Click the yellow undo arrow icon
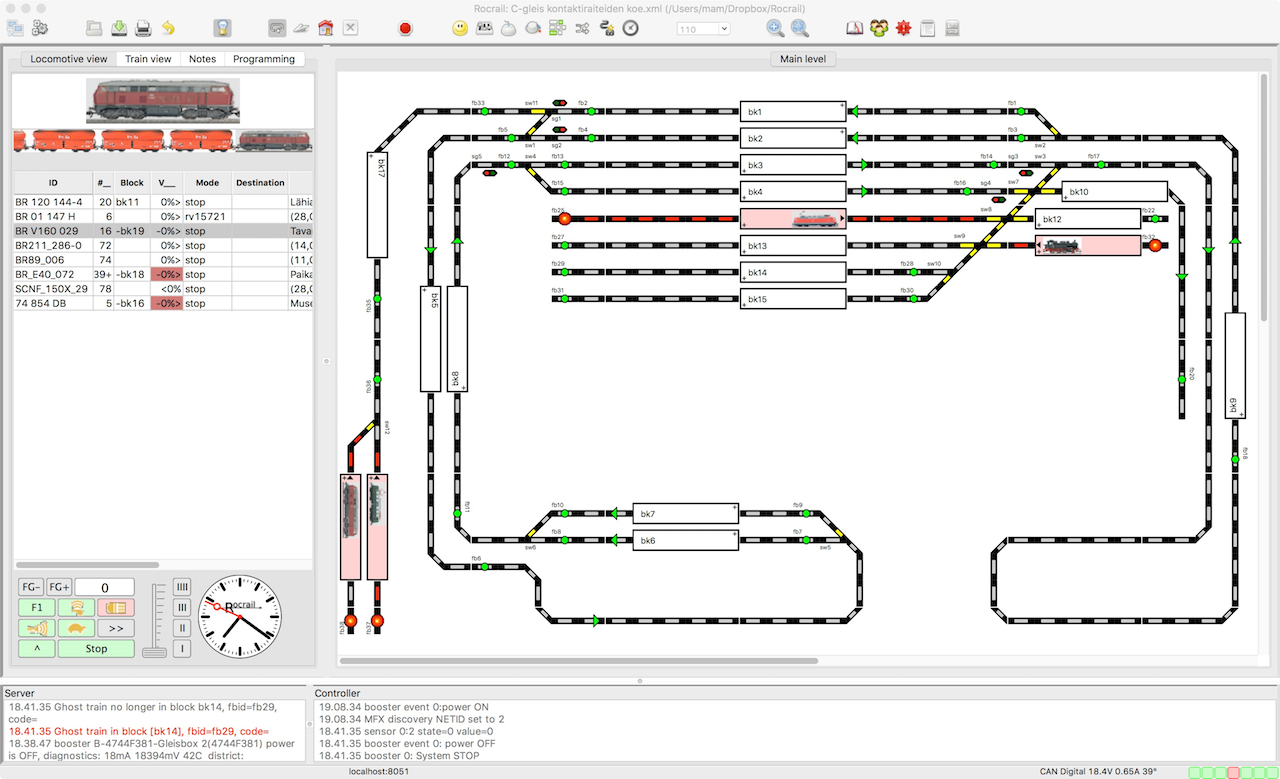This screenshot has width=1280, height=779. click(x=168, y=28)
